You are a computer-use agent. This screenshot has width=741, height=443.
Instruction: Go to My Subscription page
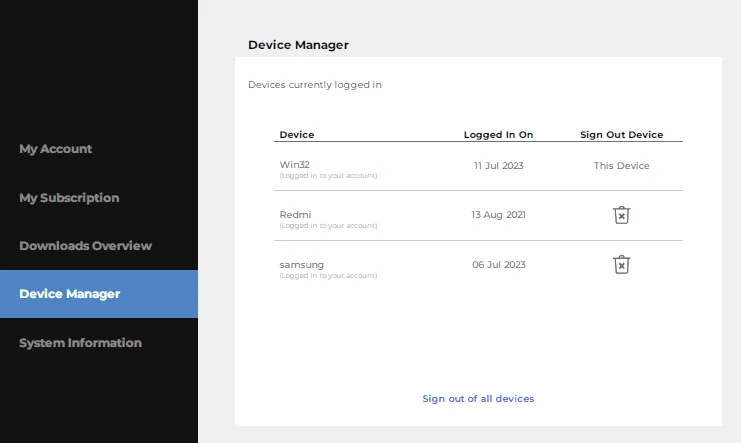[x=69, y=198]
